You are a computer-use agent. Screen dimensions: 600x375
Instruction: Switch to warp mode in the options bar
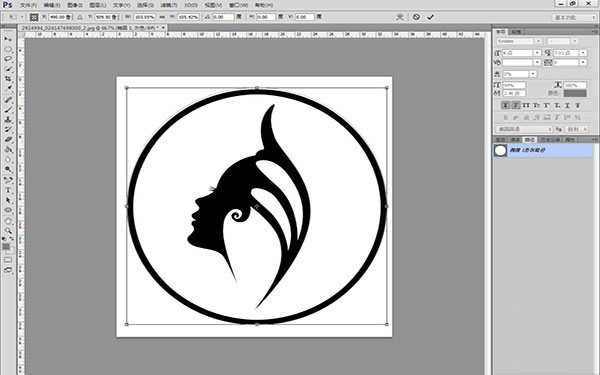[x=400, y=17]
